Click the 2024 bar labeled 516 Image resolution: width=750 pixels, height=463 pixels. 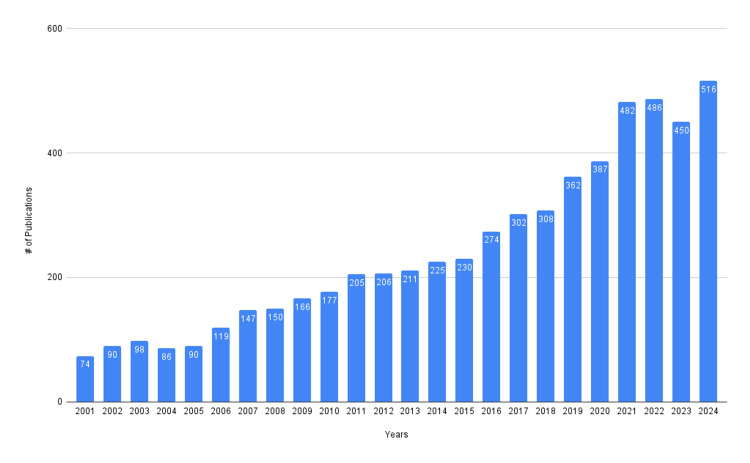click(x=708, y=242)
